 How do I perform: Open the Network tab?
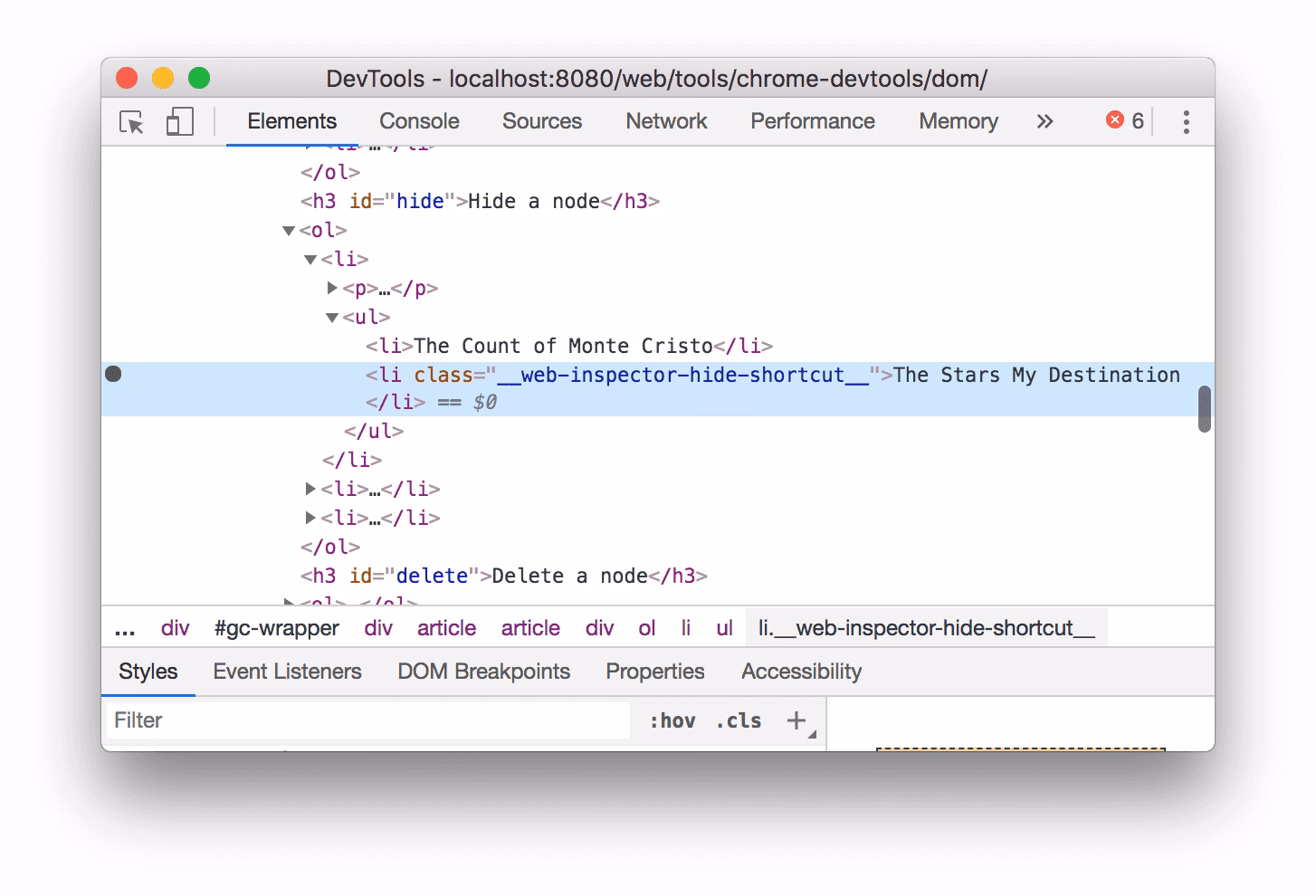pos(666,121)
